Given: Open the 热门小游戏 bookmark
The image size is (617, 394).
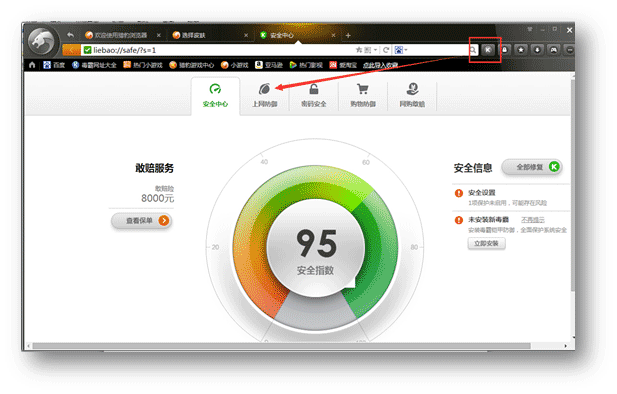Looking at the screenshot, I should [x=142, y=65].
